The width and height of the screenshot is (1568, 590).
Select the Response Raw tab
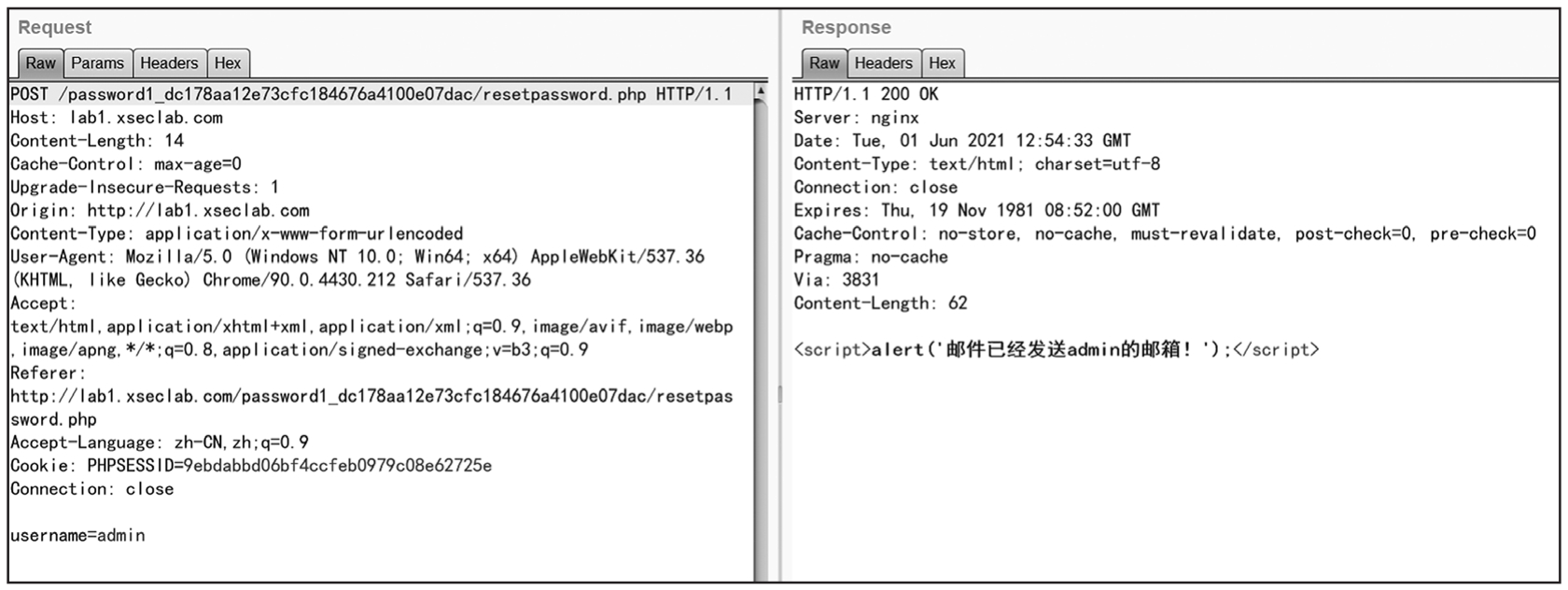(824, 63)
